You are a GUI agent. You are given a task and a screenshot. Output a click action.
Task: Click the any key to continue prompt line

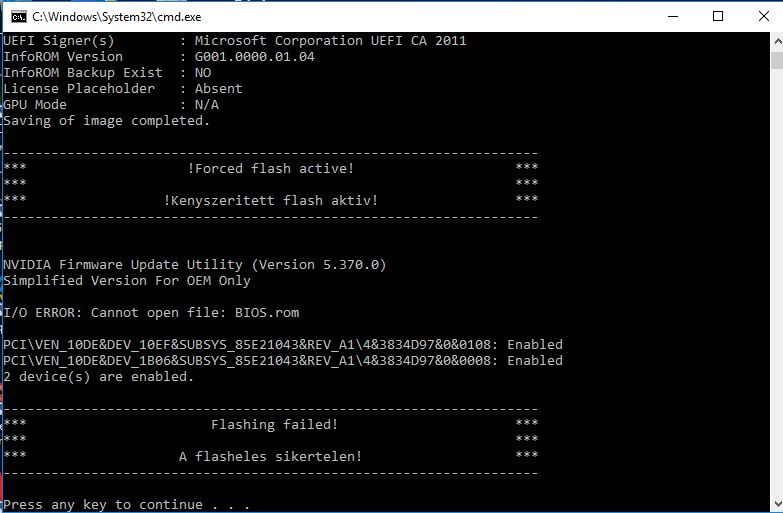[126, 505]
